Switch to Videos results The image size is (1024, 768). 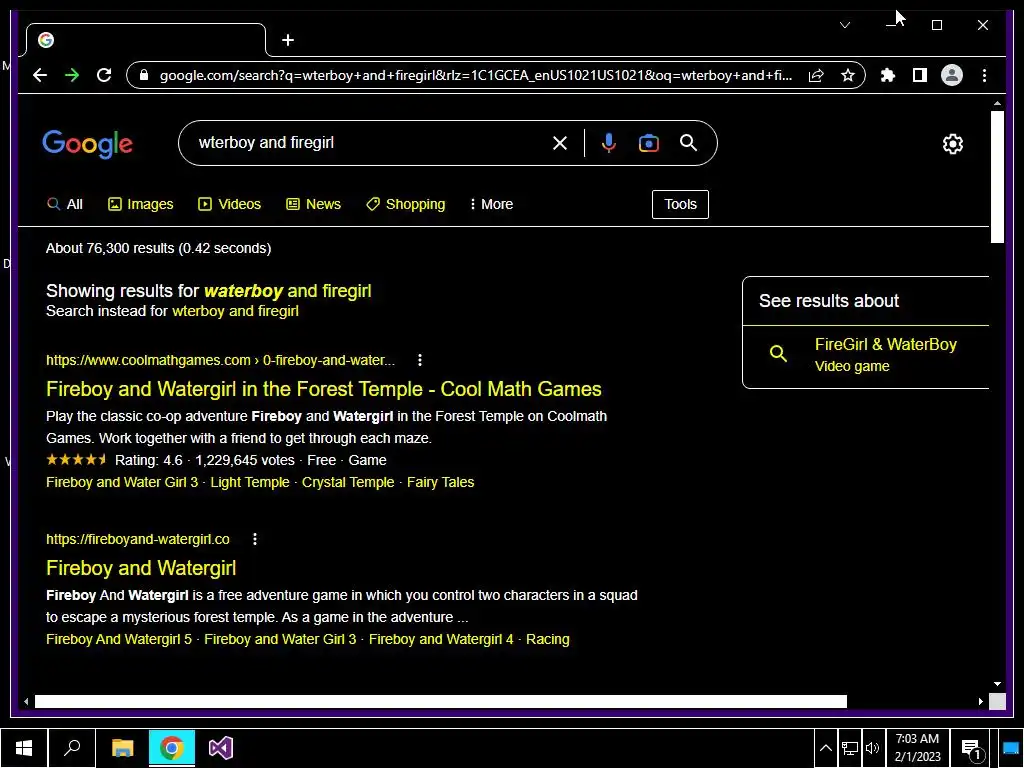point(229,204)
